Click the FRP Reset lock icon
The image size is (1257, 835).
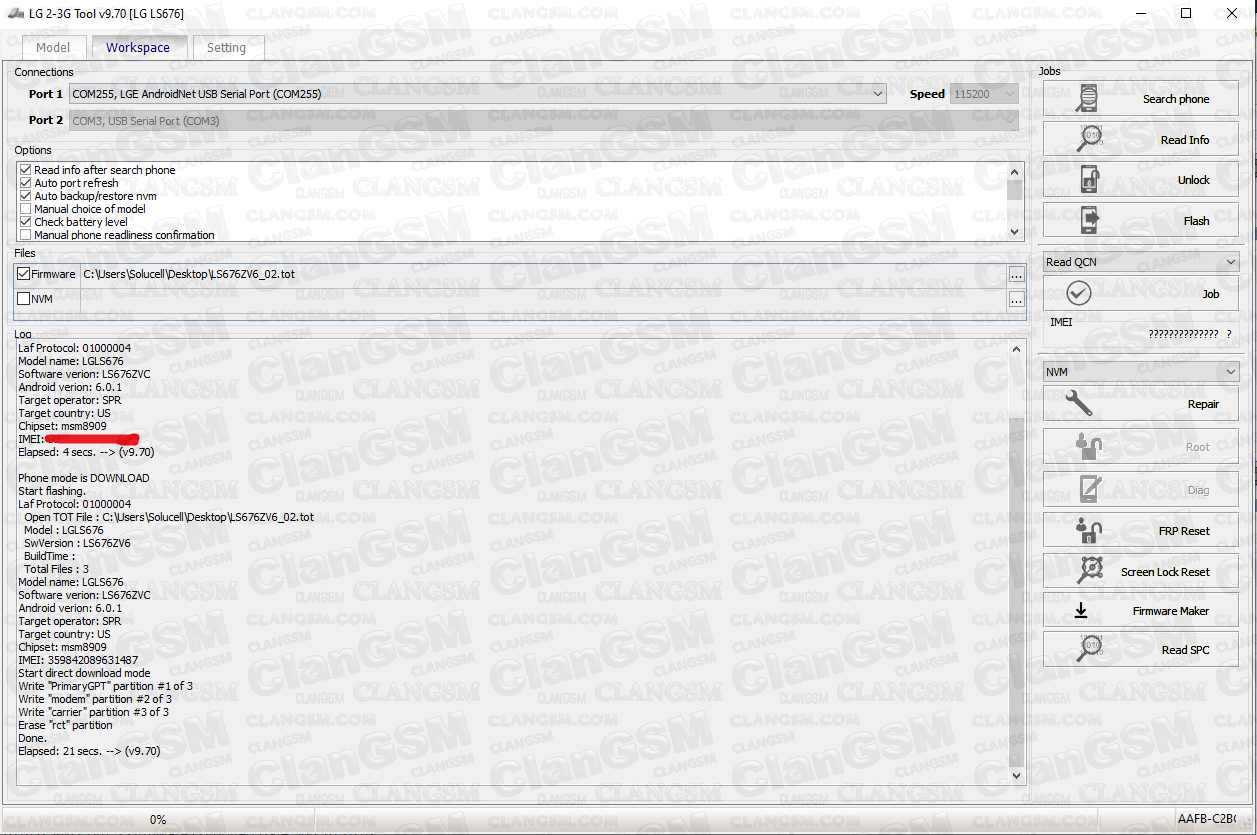(x=1088, y=531)
